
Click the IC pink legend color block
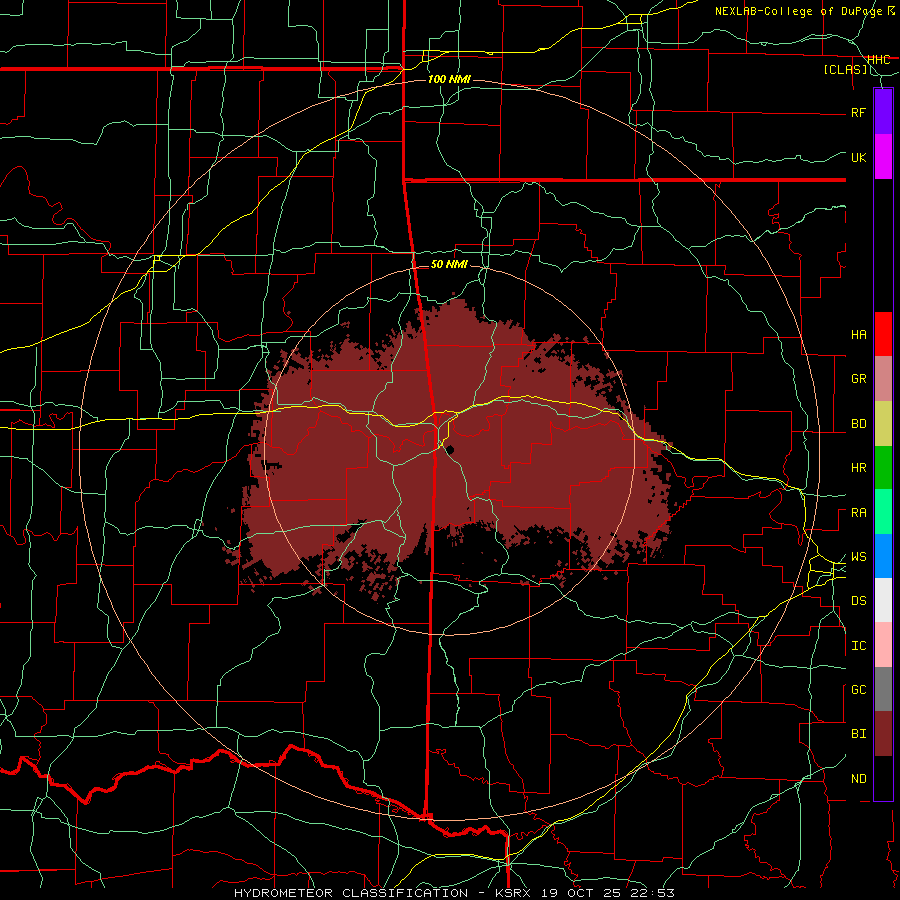point(883,645)
